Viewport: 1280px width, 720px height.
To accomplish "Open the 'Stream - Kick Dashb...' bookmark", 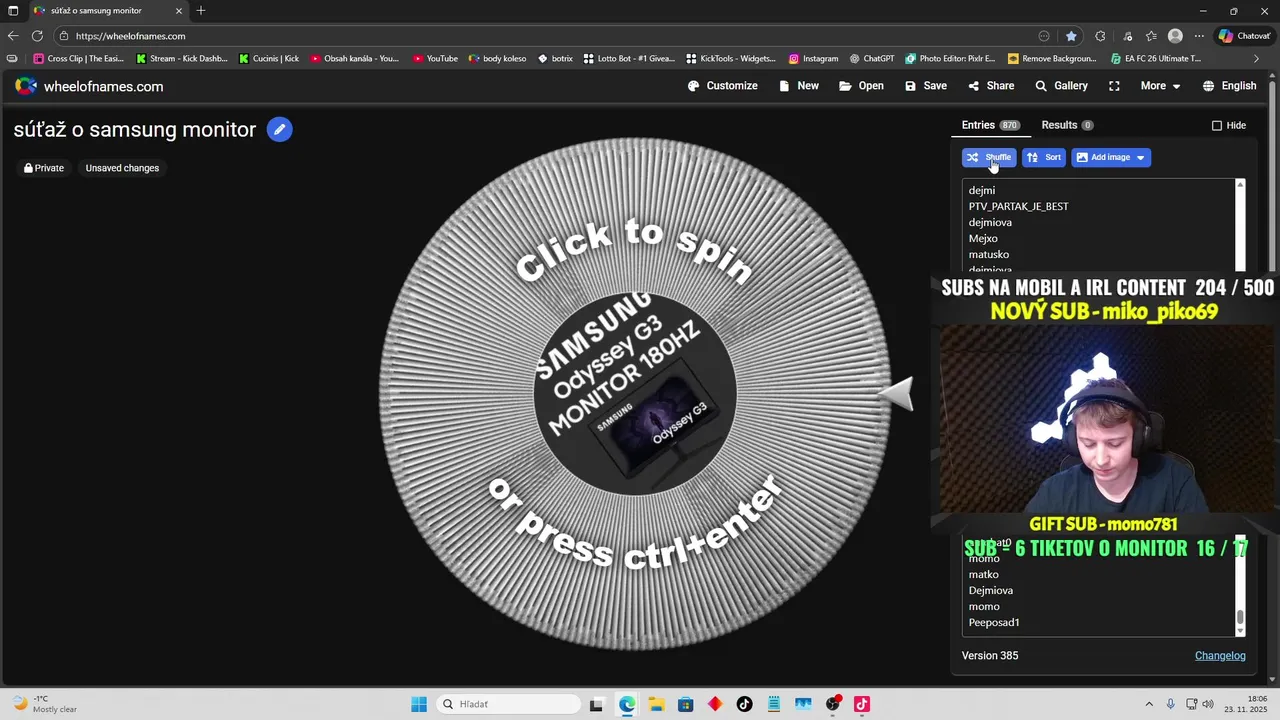I will point(181,59).
